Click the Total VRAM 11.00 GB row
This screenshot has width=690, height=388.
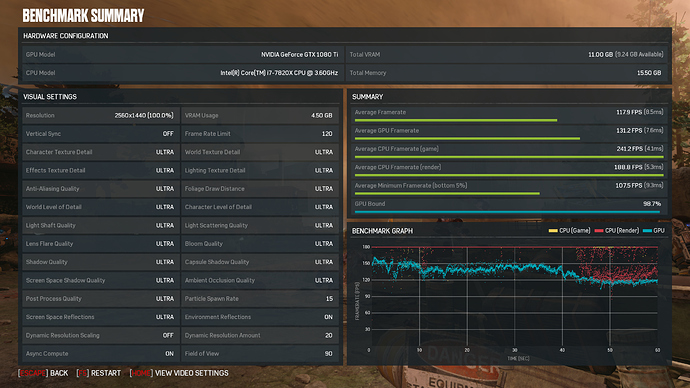click(x=506, y=55)
